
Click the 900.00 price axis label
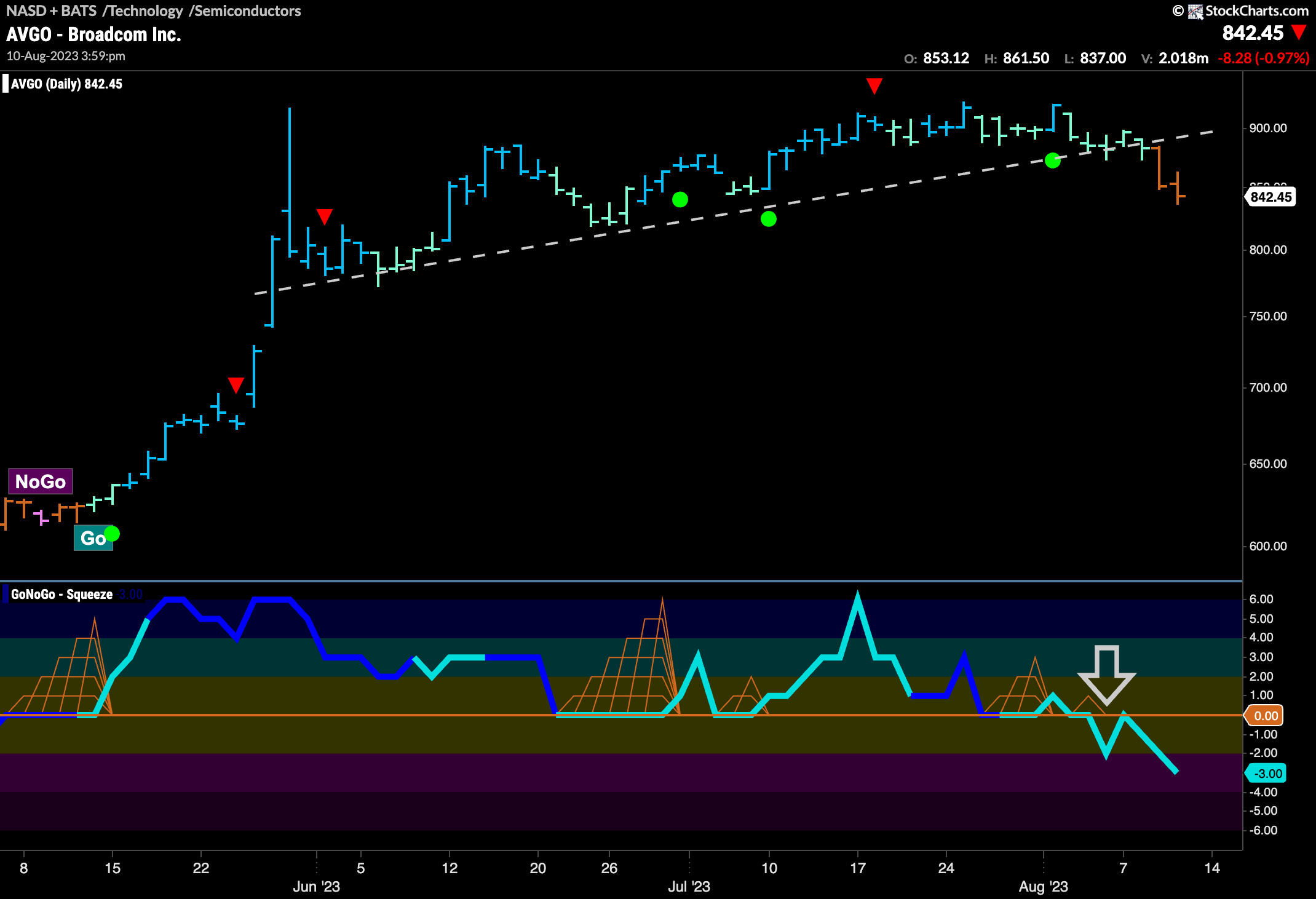click(1267, 128)
